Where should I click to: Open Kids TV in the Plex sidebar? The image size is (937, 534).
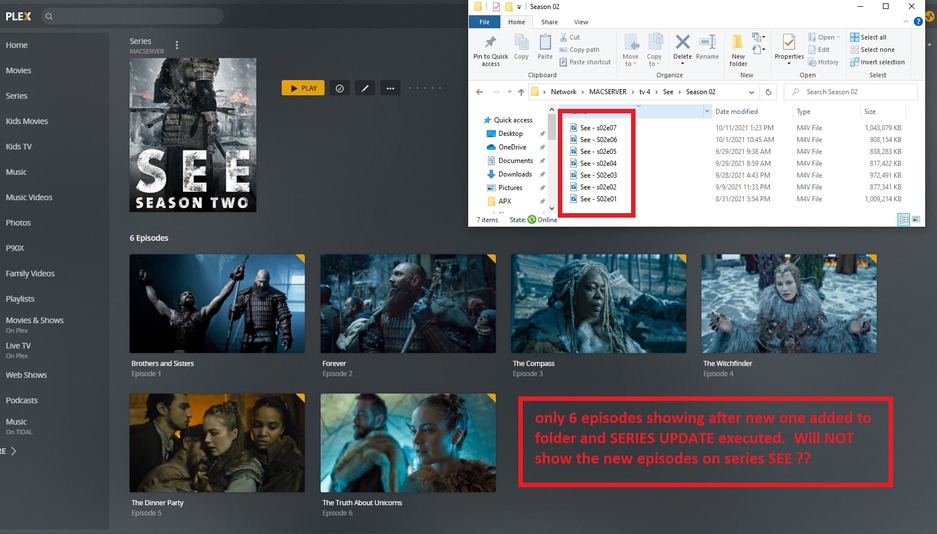coord(19,146)
